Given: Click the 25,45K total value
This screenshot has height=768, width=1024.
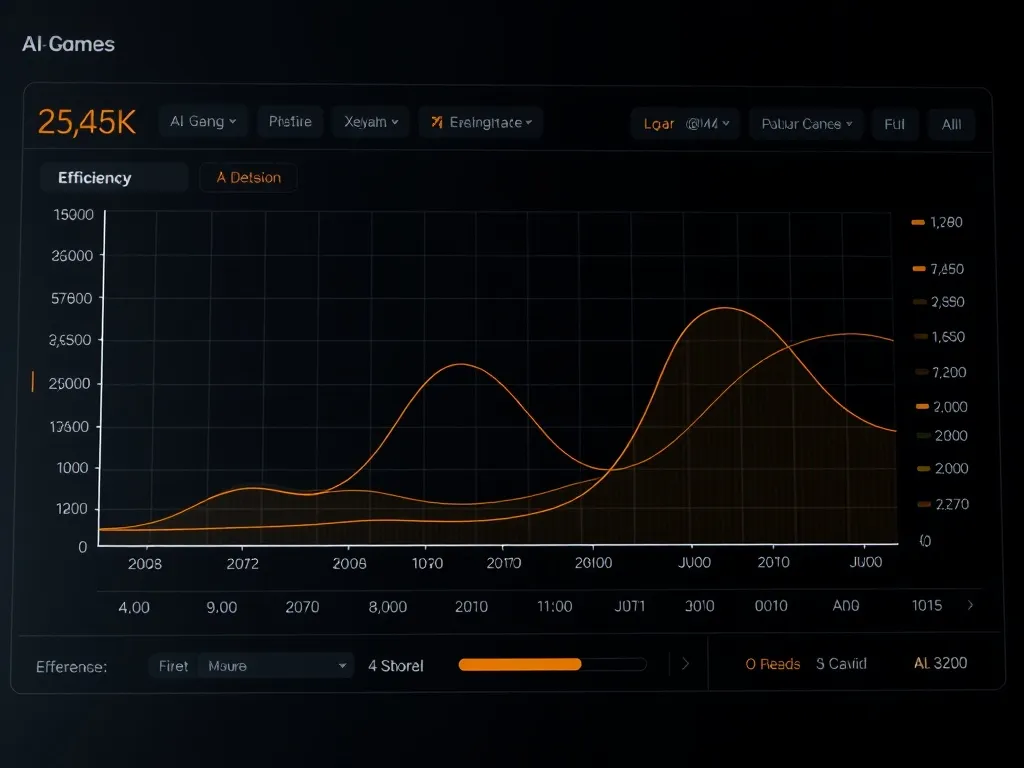Looking at the screenshot, I should point(87,121).
